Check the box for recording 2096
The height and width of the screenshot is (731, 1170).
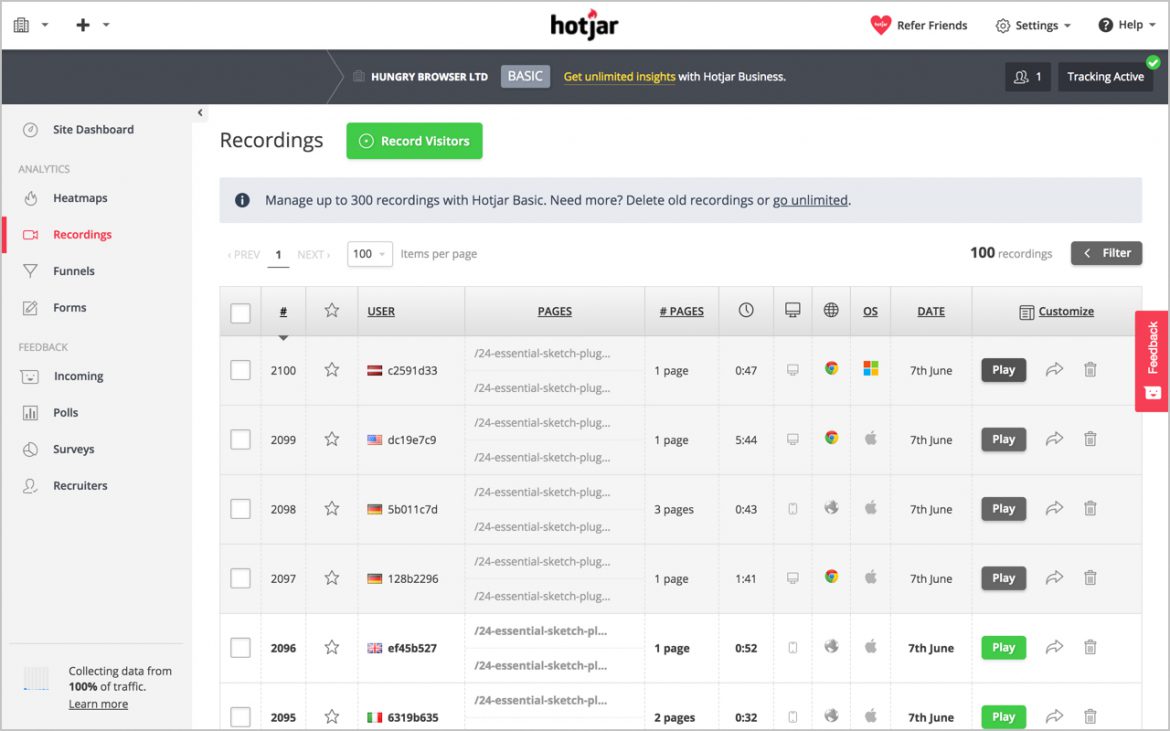pyautogui.click(x=240, y=647)
